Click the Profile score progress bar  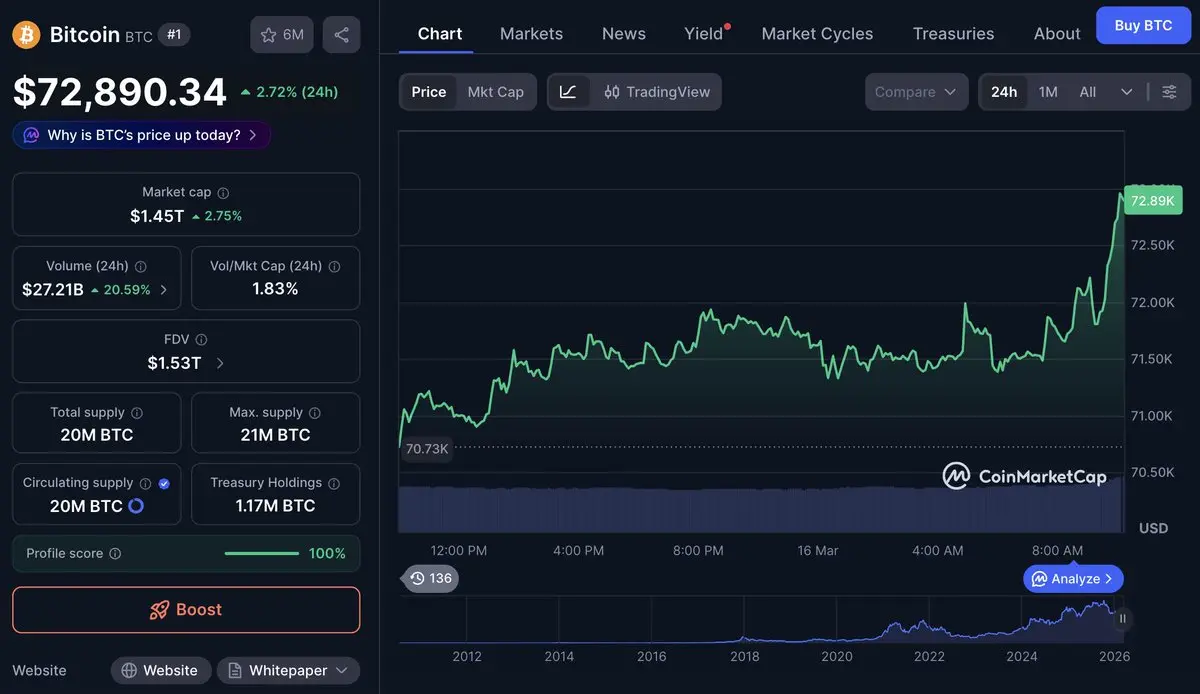coord(262,553)
